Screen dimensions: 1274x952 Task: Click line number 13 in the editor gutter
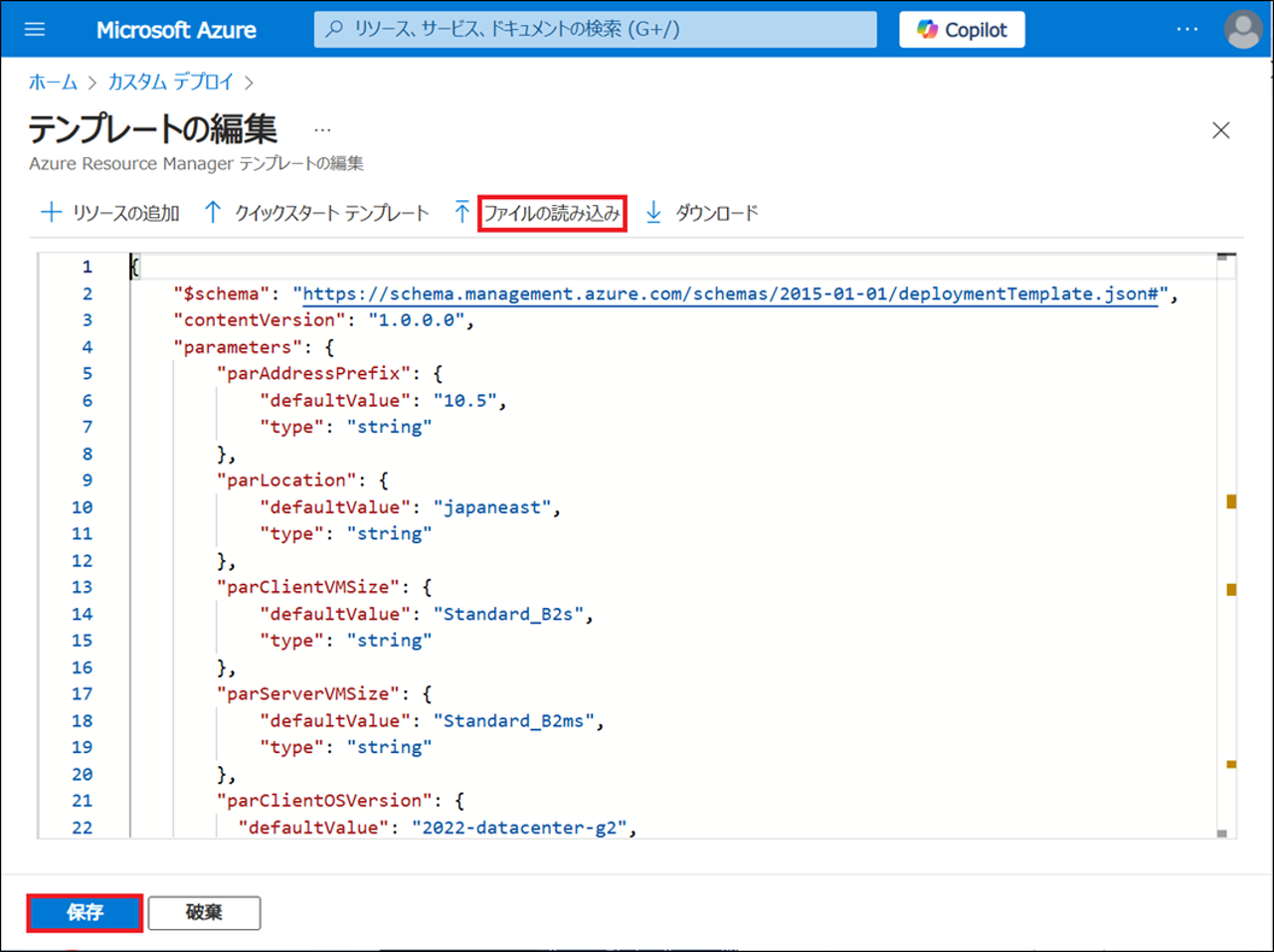click(83, 587)
